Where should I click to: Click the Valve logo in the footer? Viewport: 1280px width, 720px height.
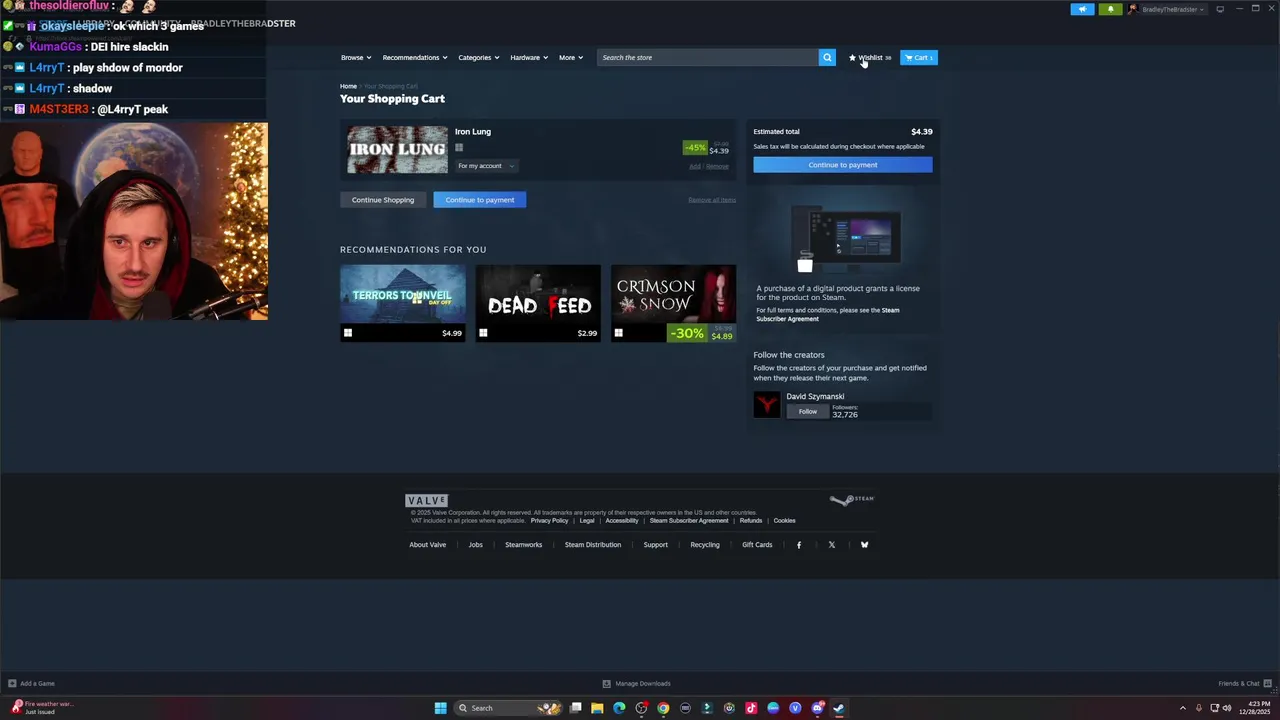(426, 500)
